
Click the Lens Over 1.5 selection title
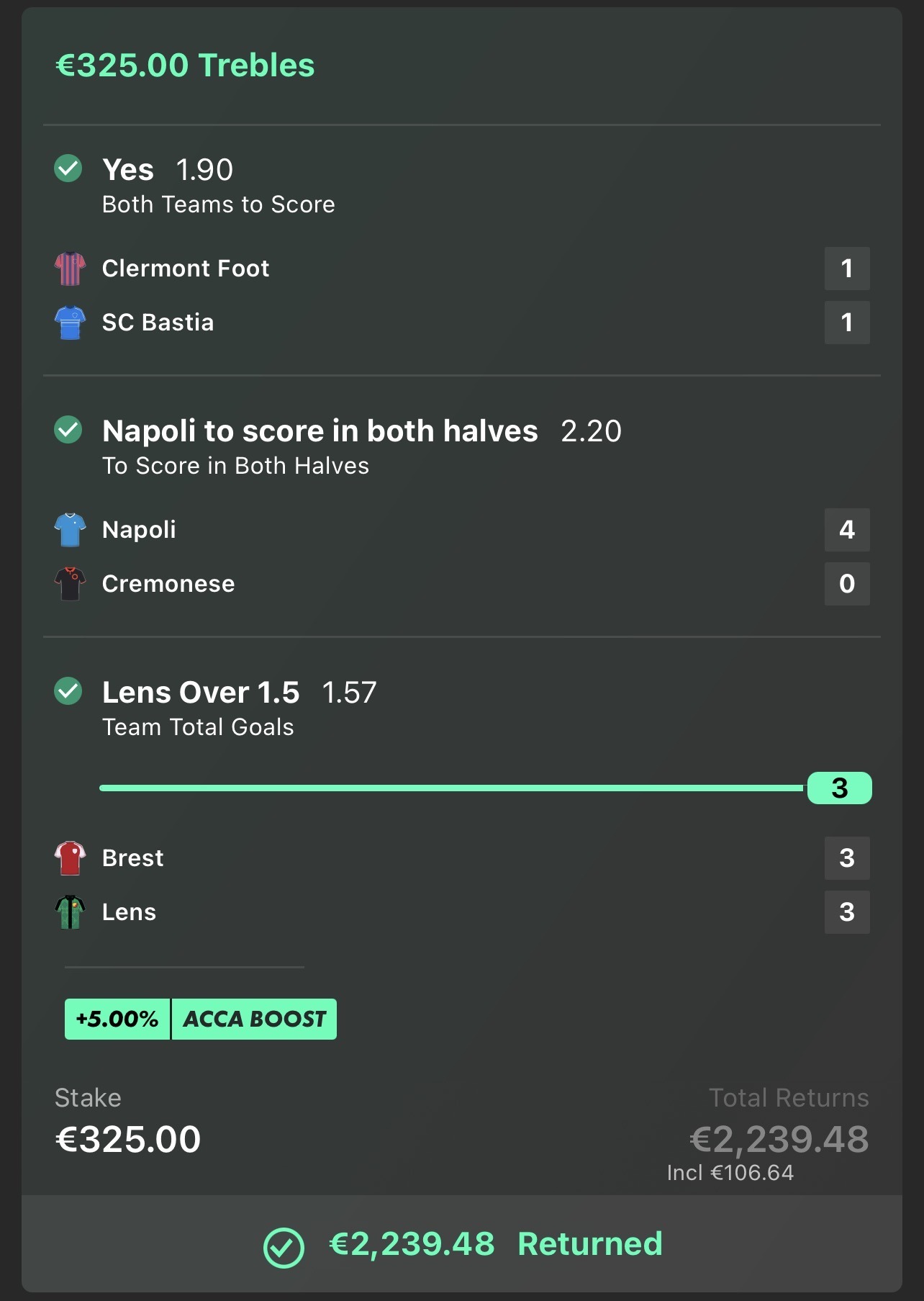click(x=201, y=693)
